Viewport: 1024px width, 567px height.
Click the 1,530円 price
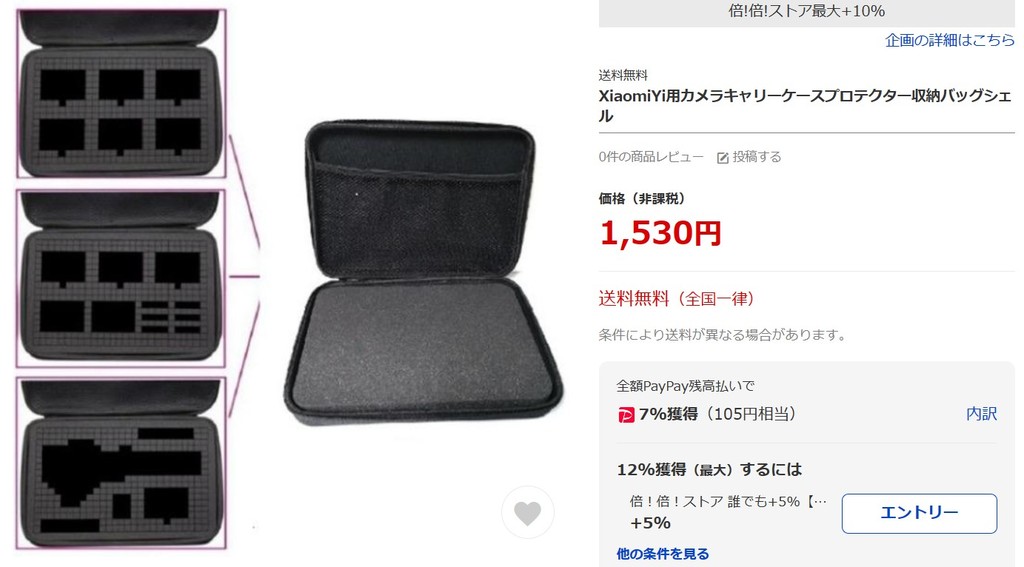[660, 233]
